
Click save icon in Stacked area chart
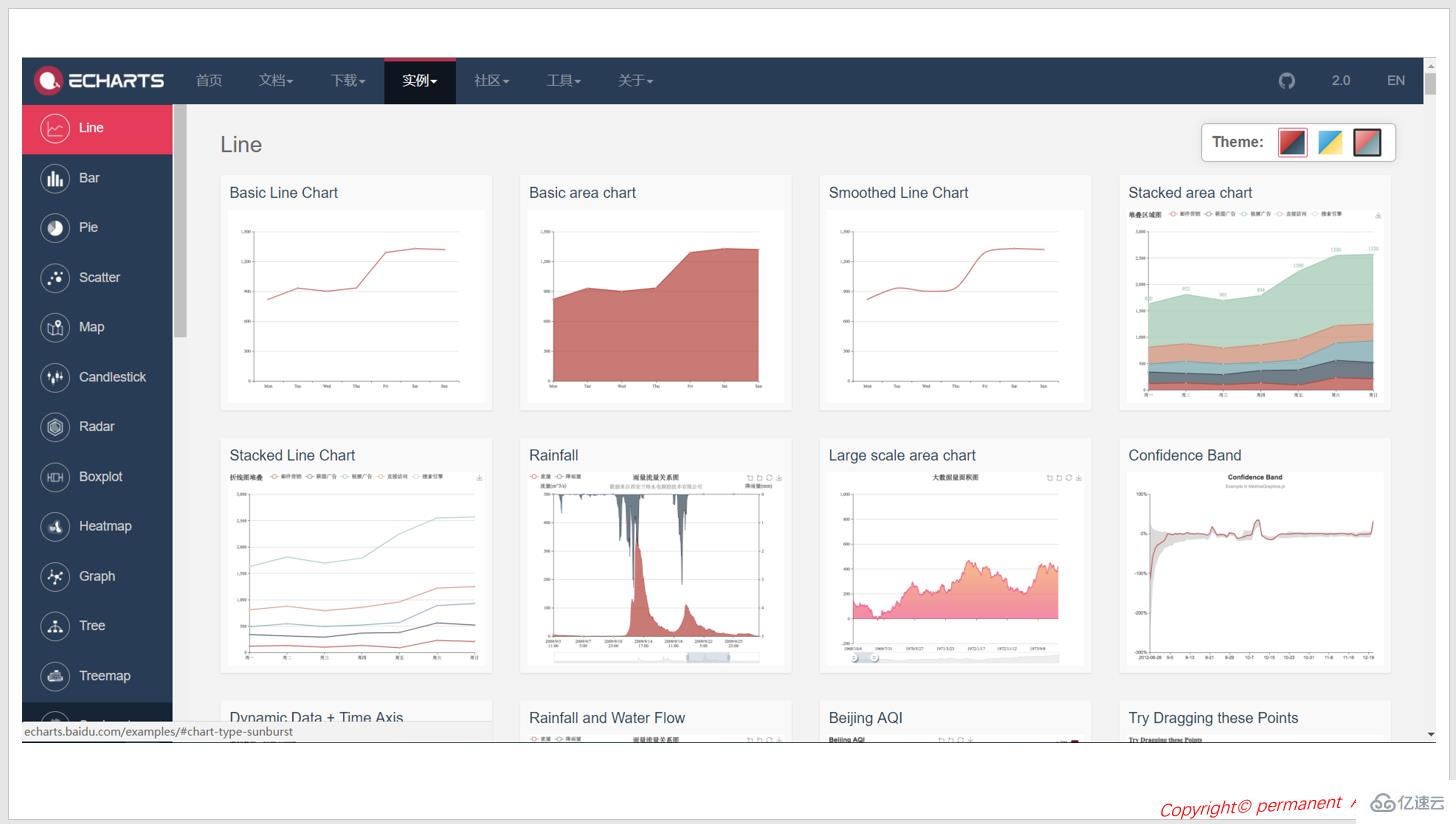click(x=1378, y=215)
